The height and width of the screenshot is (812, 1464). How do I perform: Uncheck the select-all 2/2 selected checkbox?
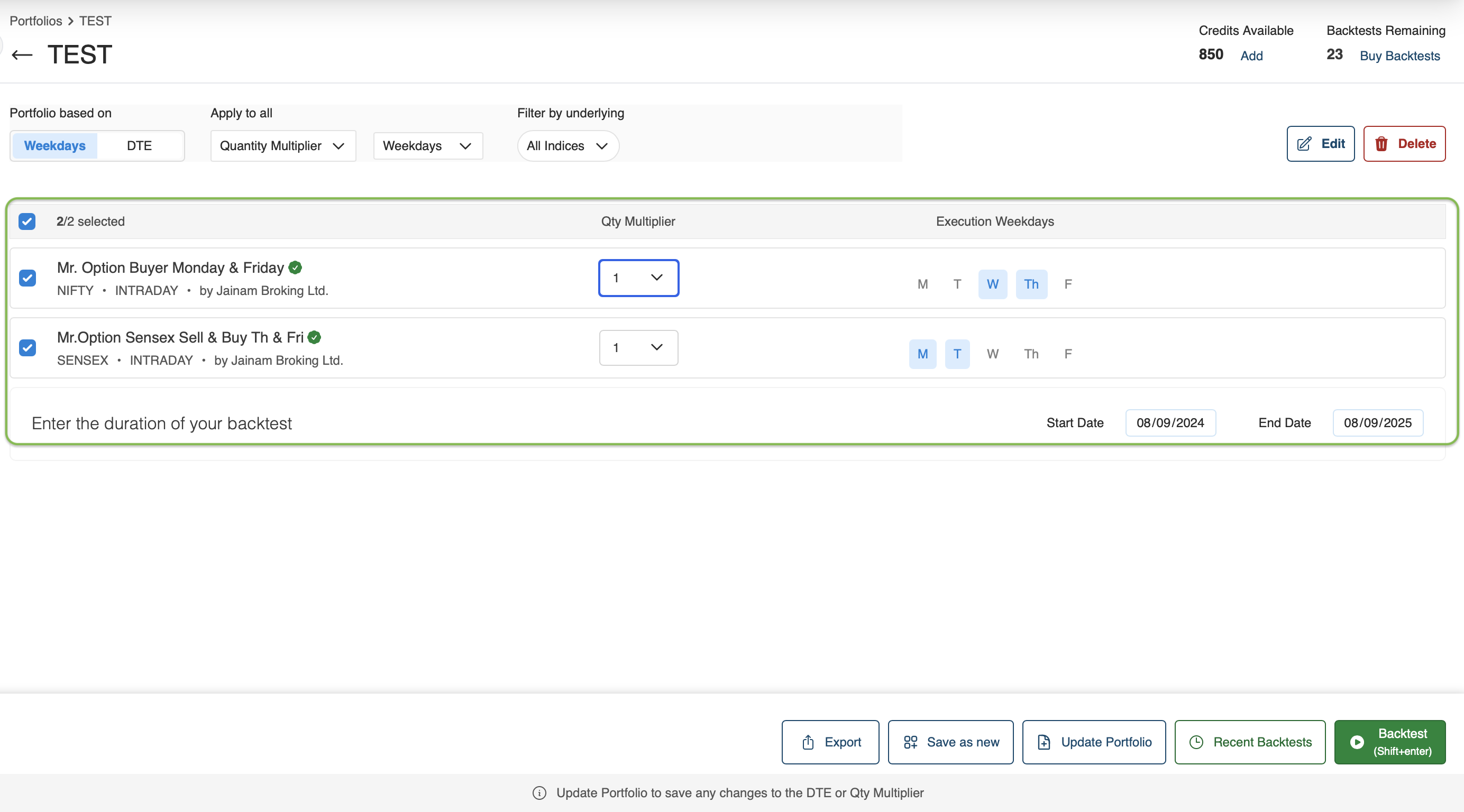coord(27,222)
